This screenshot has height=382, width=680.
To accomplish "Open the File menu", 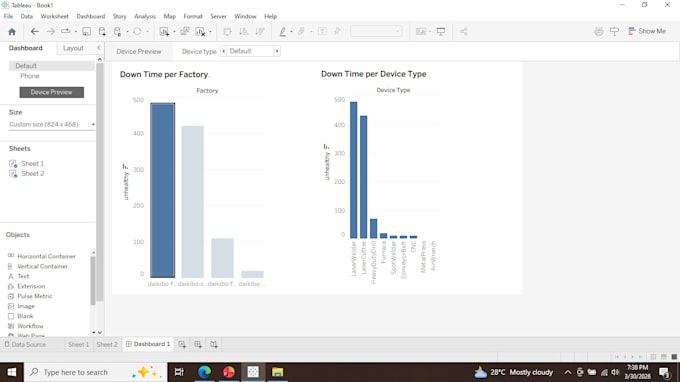I will (x=8, y=16).
